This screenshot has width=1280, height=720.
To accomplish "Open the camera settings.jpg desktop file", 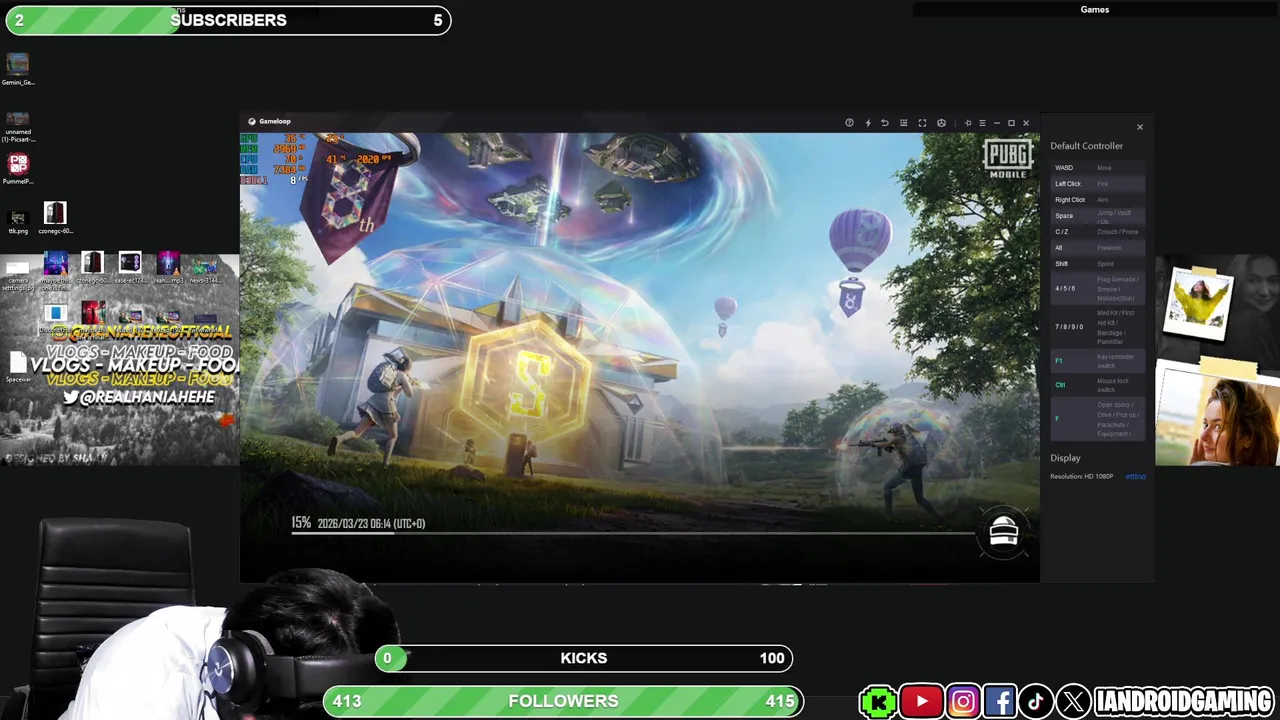I will (x=18, y=274).
